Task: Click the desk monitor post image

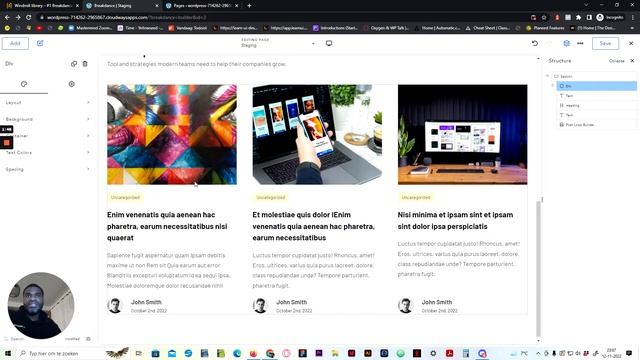Action: tap(462, 135)
